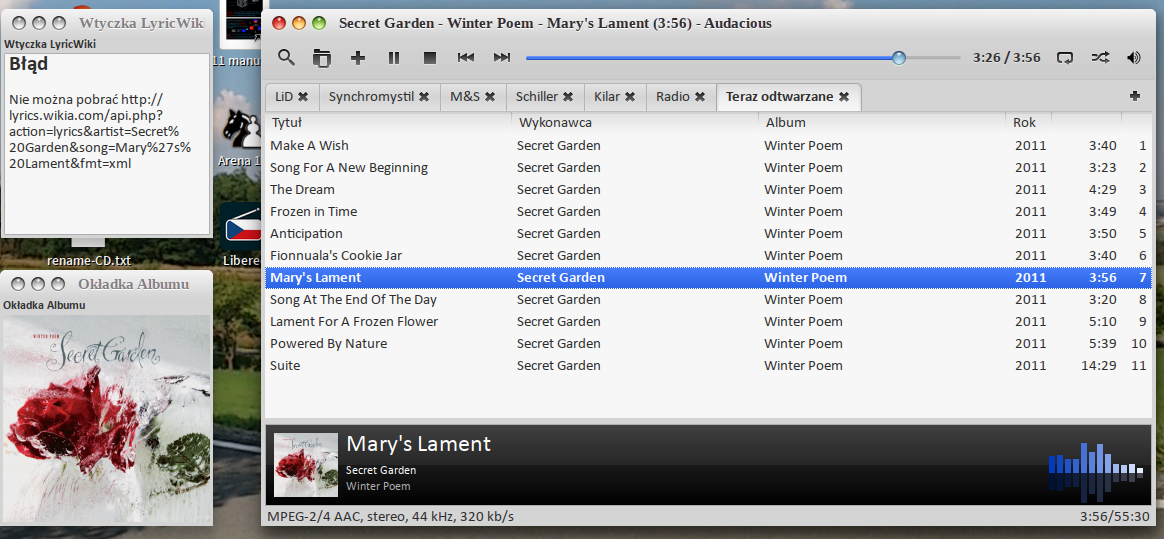Select Song At The End Of The Day
Screen dimensions: 1164x539
(353, 300)
